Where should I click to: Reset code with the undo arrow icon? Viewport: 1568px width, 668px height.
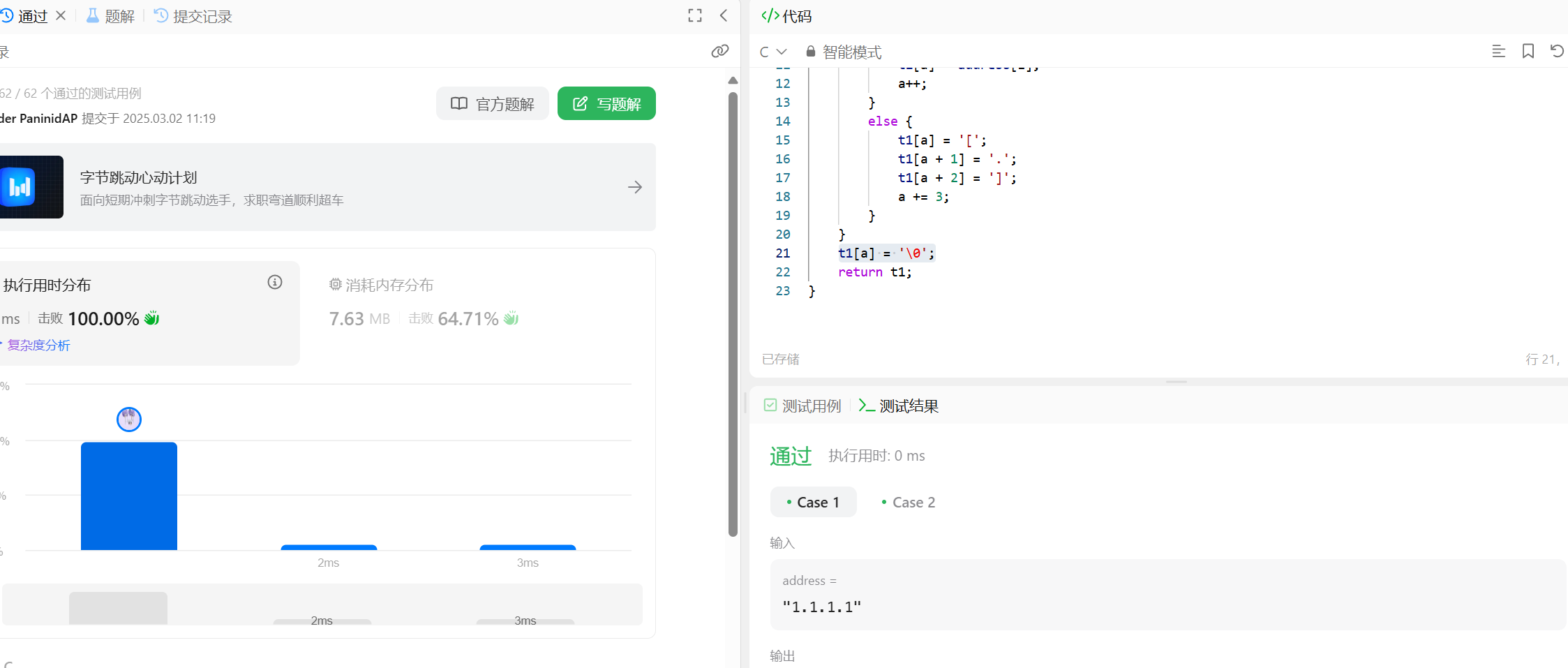[x=1556, y=51]
